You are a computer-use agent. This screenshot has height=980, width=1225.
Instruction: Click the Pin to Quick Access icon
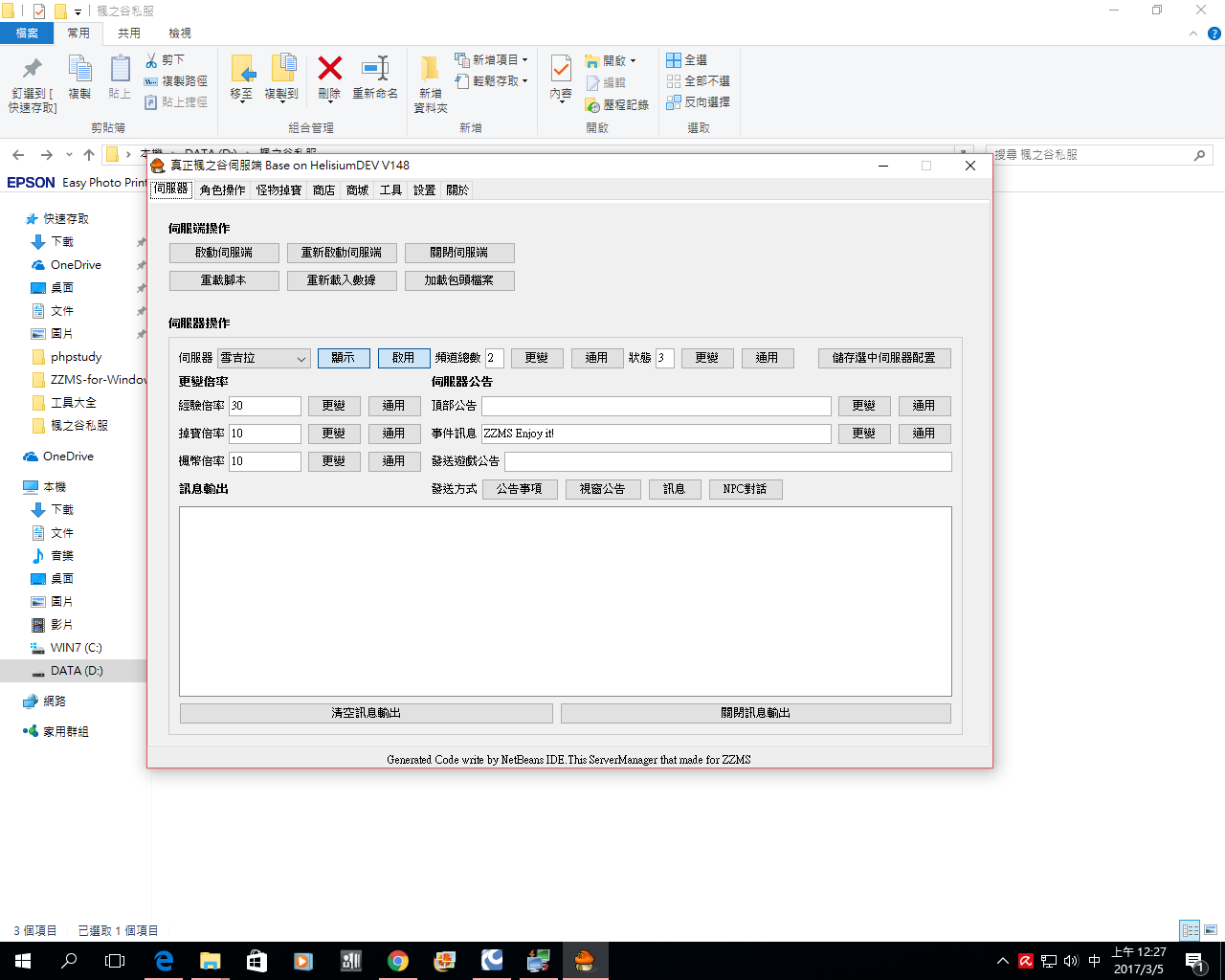point(33,68)
